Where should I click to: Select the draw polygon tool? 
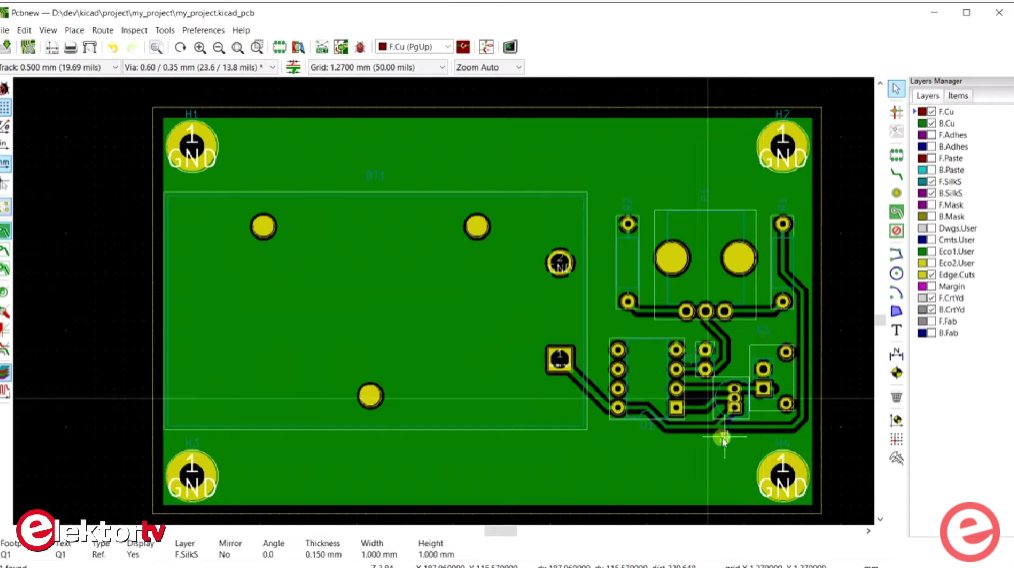896,311
